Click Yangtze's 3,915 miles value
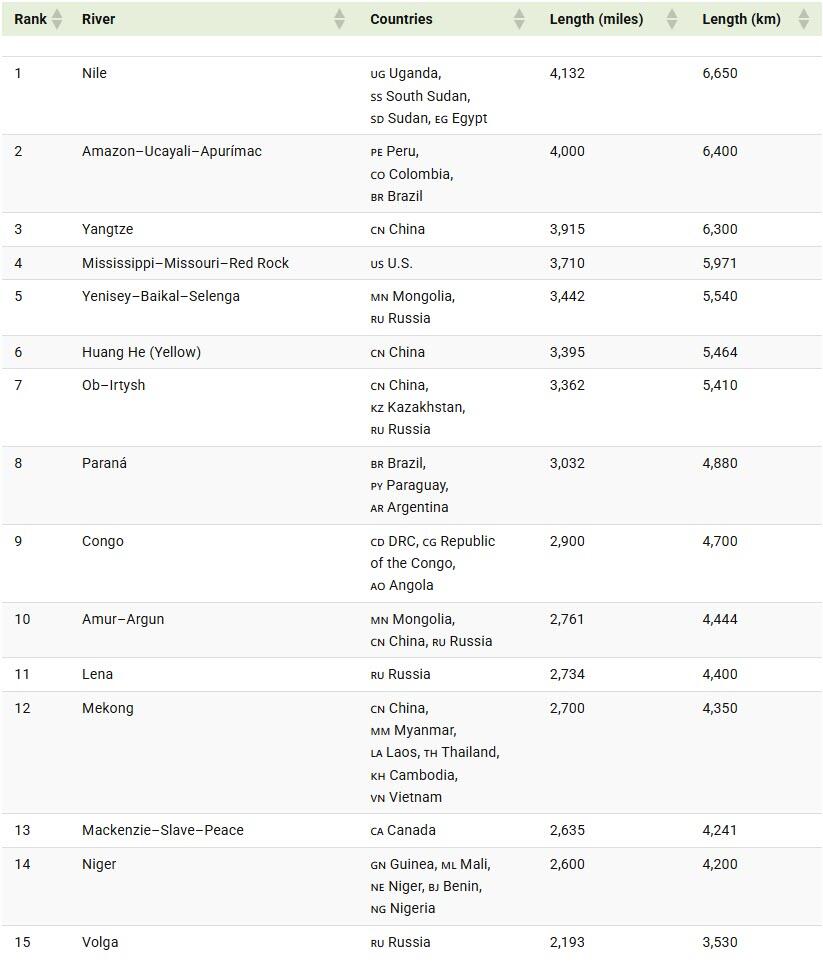The image size is (823, 966). 567,229
